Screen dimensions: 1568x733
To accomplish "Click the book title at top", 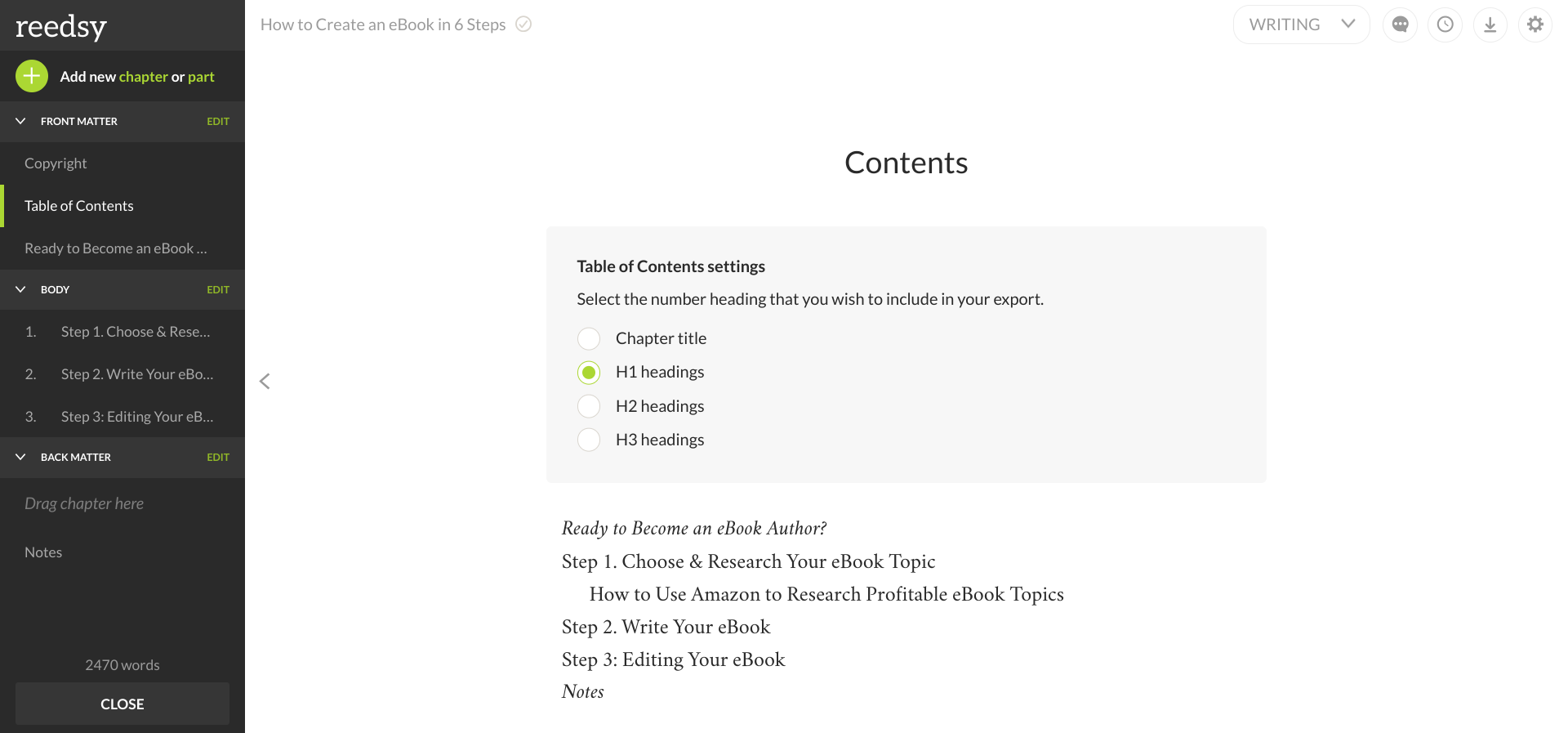I will tap(383, 25).
